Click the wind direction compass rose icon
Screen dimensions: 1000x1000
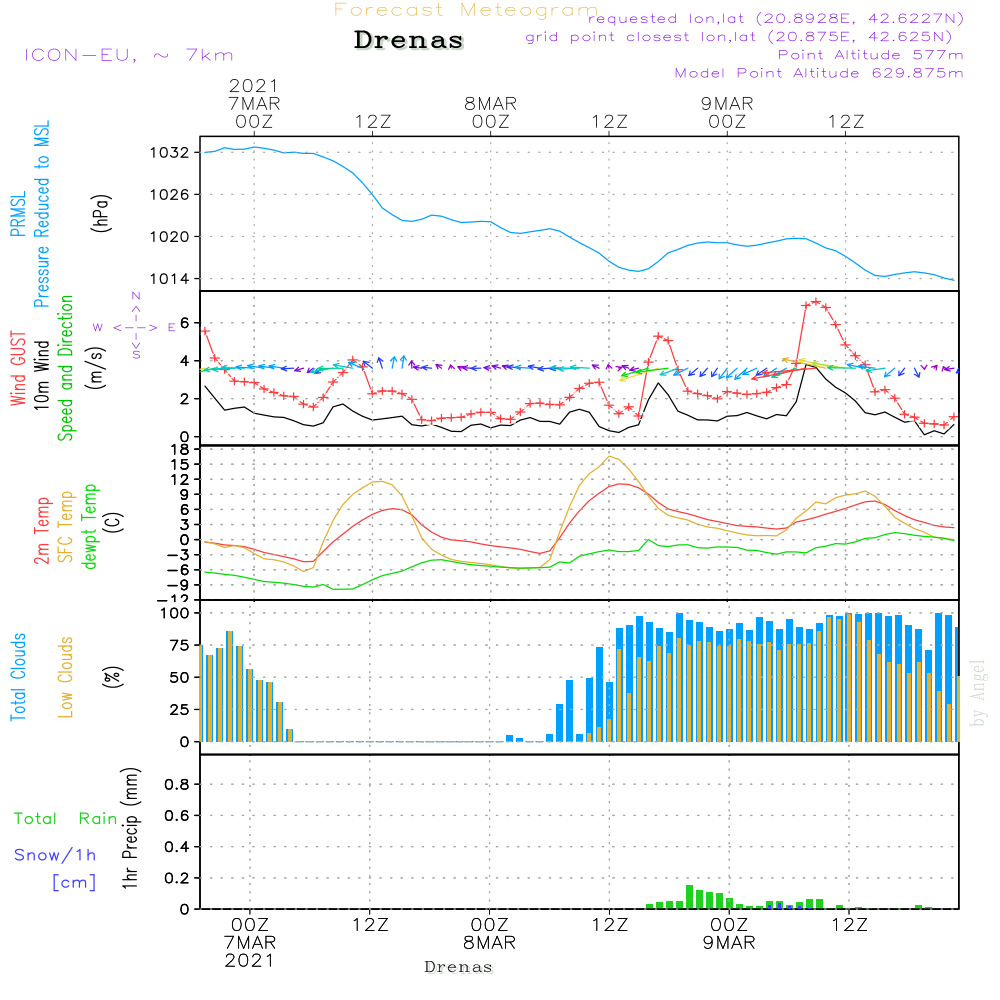click(136, 327)
